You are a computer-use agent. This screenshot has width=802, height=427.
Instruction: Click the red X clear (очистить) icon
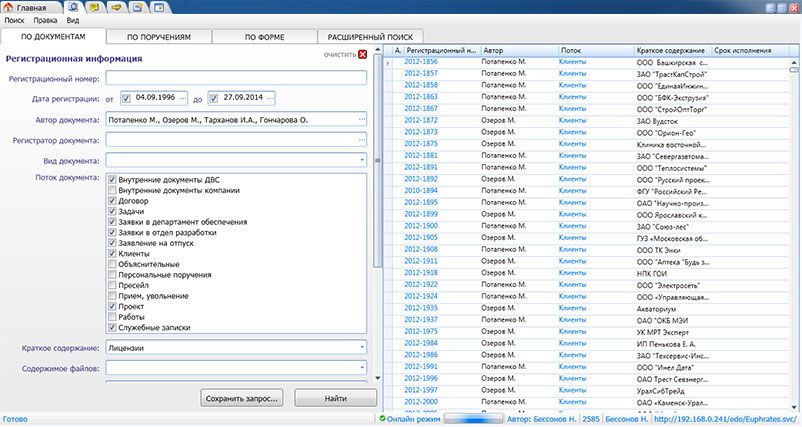coord(363,54)
